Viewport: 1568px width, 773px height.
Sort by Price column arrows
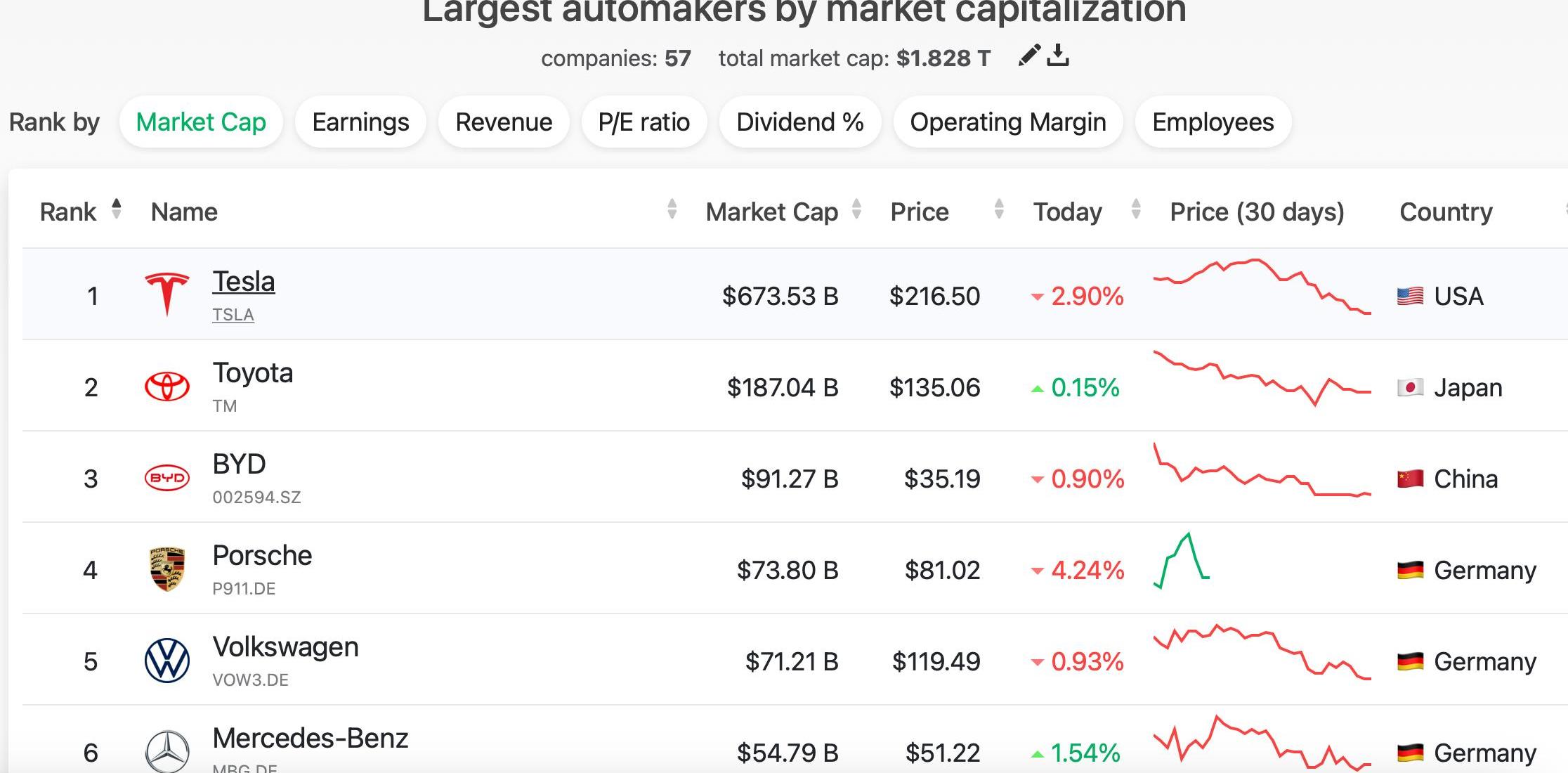[999, 209]
